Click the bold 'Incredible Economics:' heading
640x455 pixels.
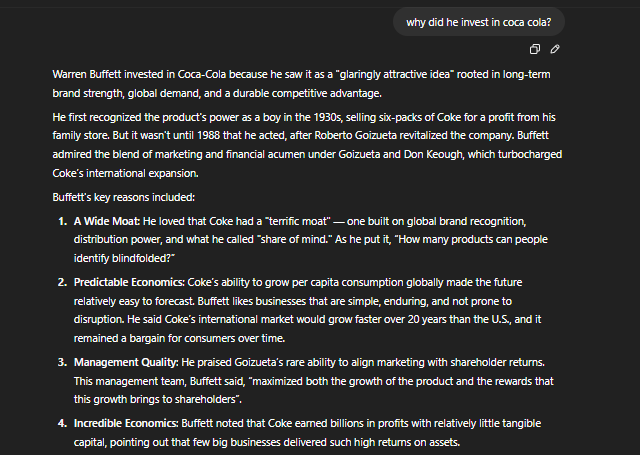(x=126, y=423)
